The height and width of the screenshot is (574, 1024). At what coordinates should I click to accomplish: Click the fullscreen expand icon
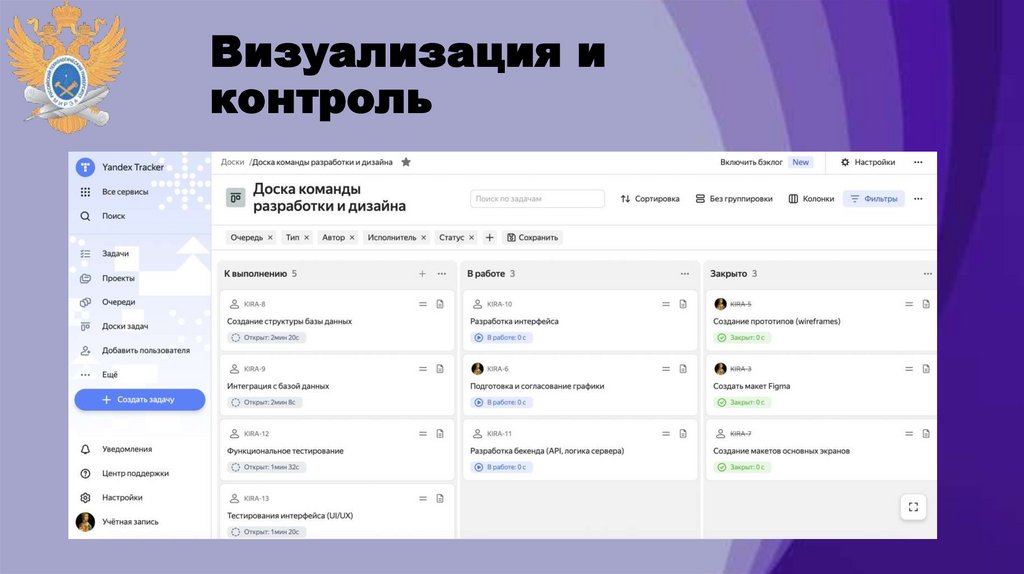tap(914, 507)
